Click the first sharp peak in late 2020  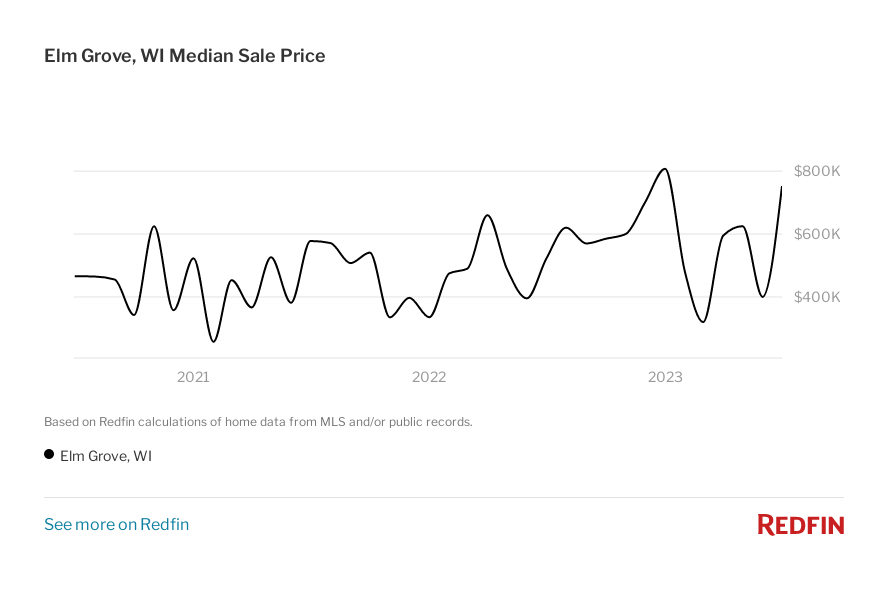[x=154, y=227]
